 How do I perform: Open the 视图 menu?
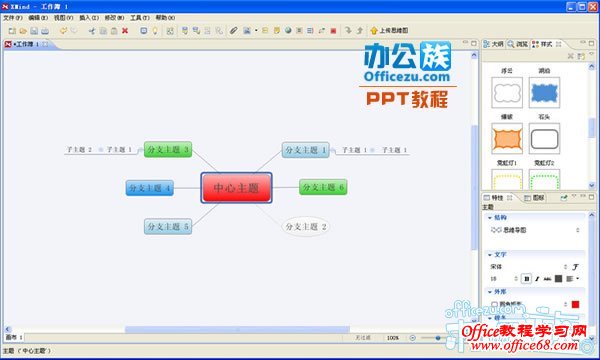[x=63, y=18]
